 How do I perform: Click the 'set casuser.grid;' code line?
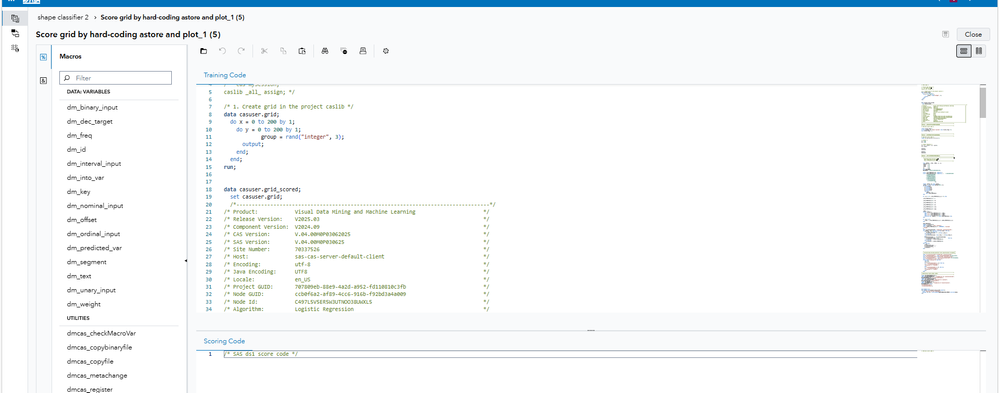coord(255,196)
